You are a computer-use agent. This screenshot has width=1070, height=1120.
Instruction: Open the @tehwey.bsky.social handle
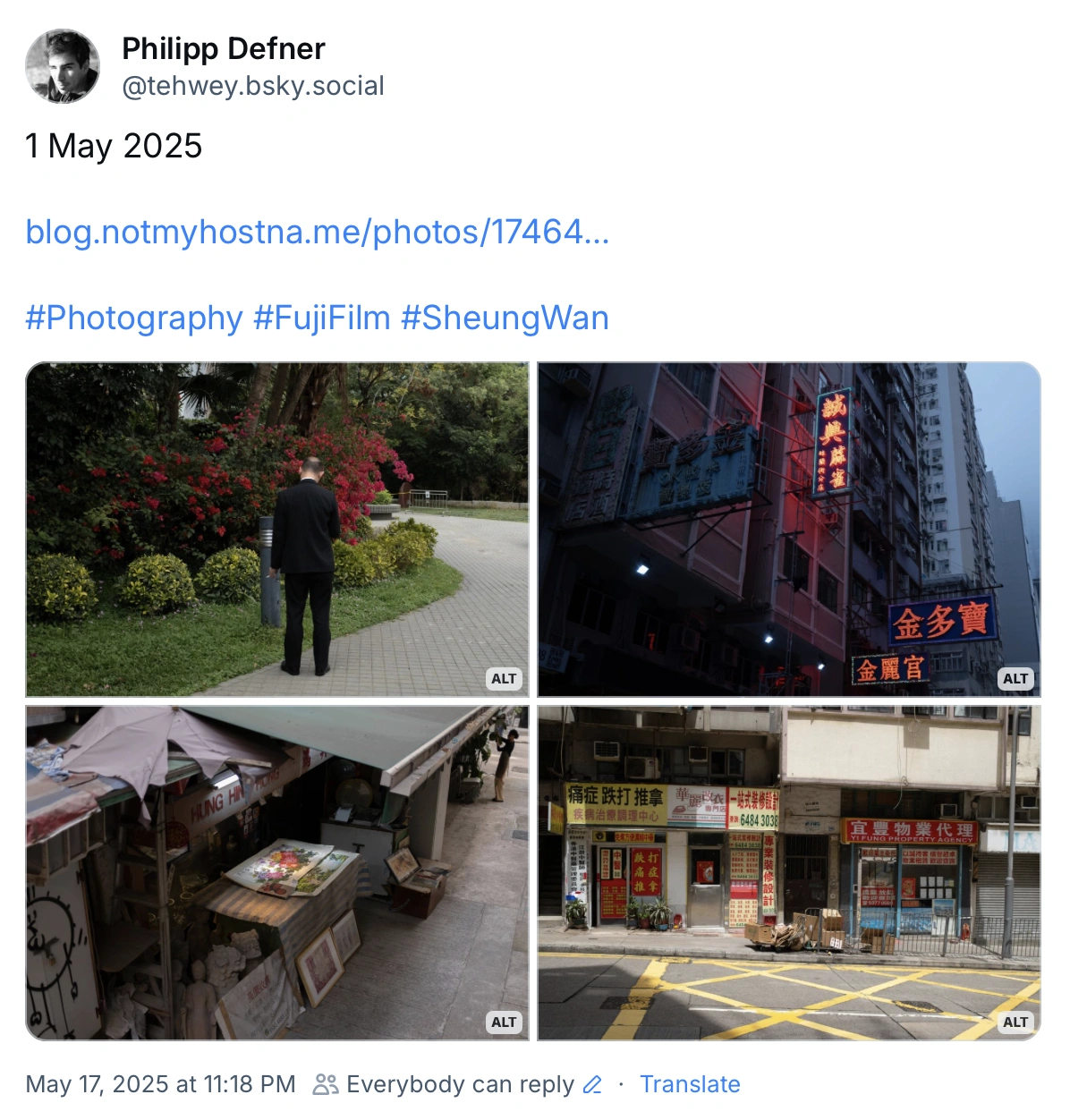click(x=253, y=86)
